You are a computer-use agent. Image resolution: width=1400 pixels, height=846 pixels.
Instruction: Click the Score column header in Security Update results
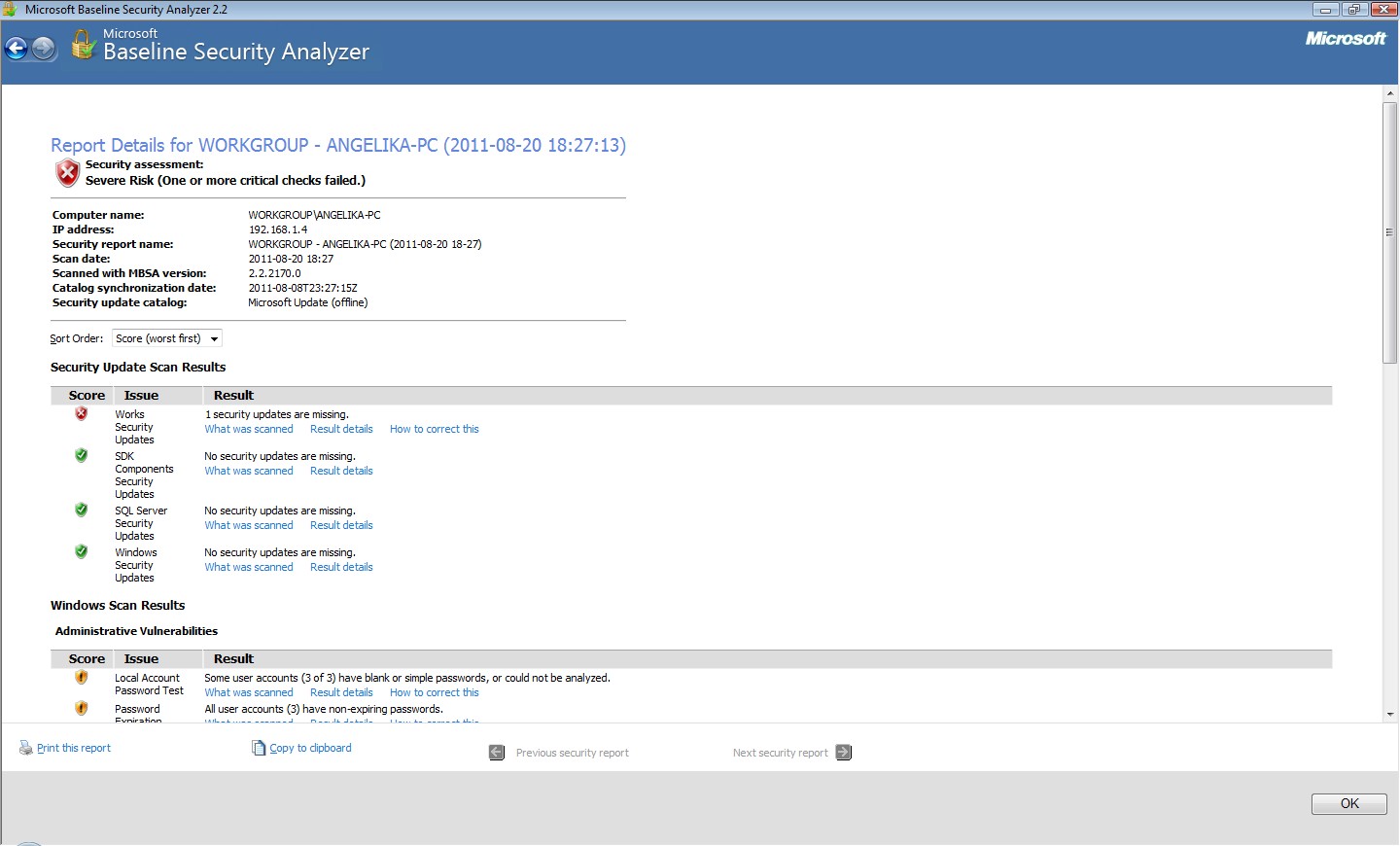(x=87, y=395)
